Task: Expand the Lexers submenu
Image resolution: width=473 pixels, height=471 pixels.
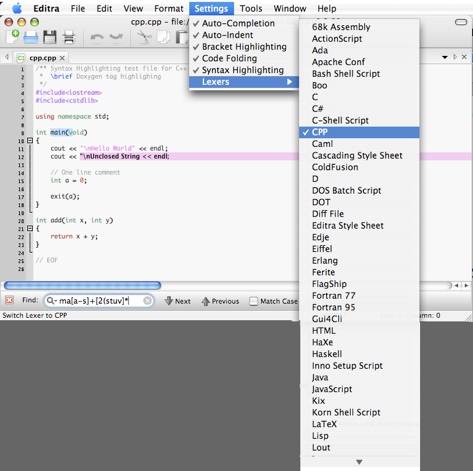Action: point(244,82)
